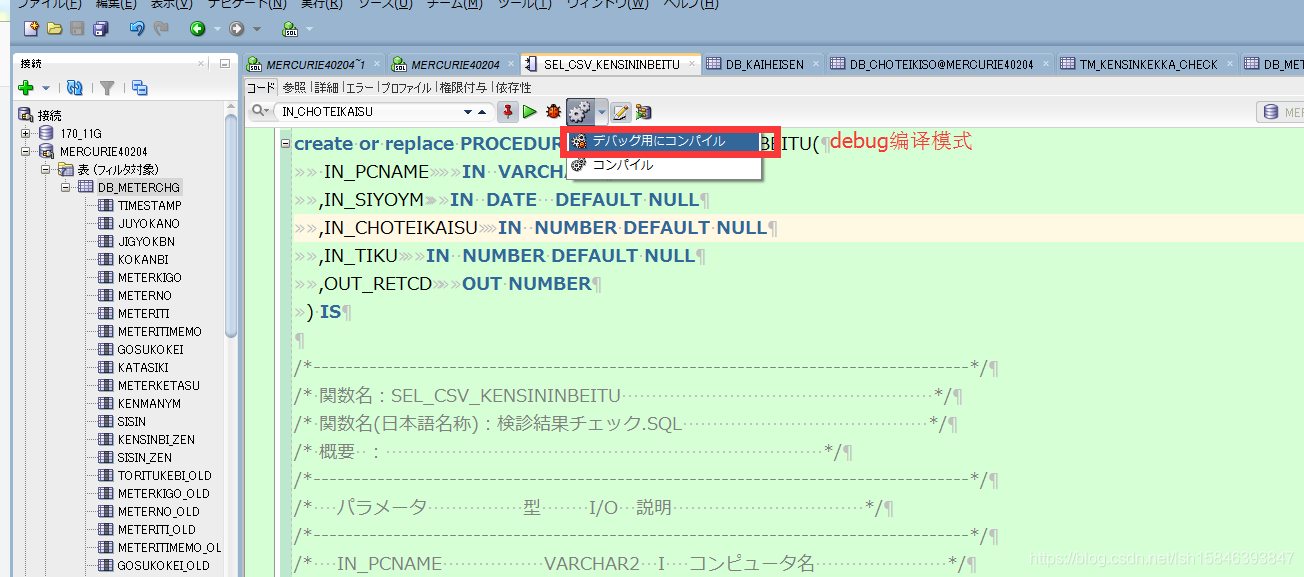The width and height of the screenshot is (1304, 577).
Task: Expand the 170_11G connection node
Action: point(26,133)
